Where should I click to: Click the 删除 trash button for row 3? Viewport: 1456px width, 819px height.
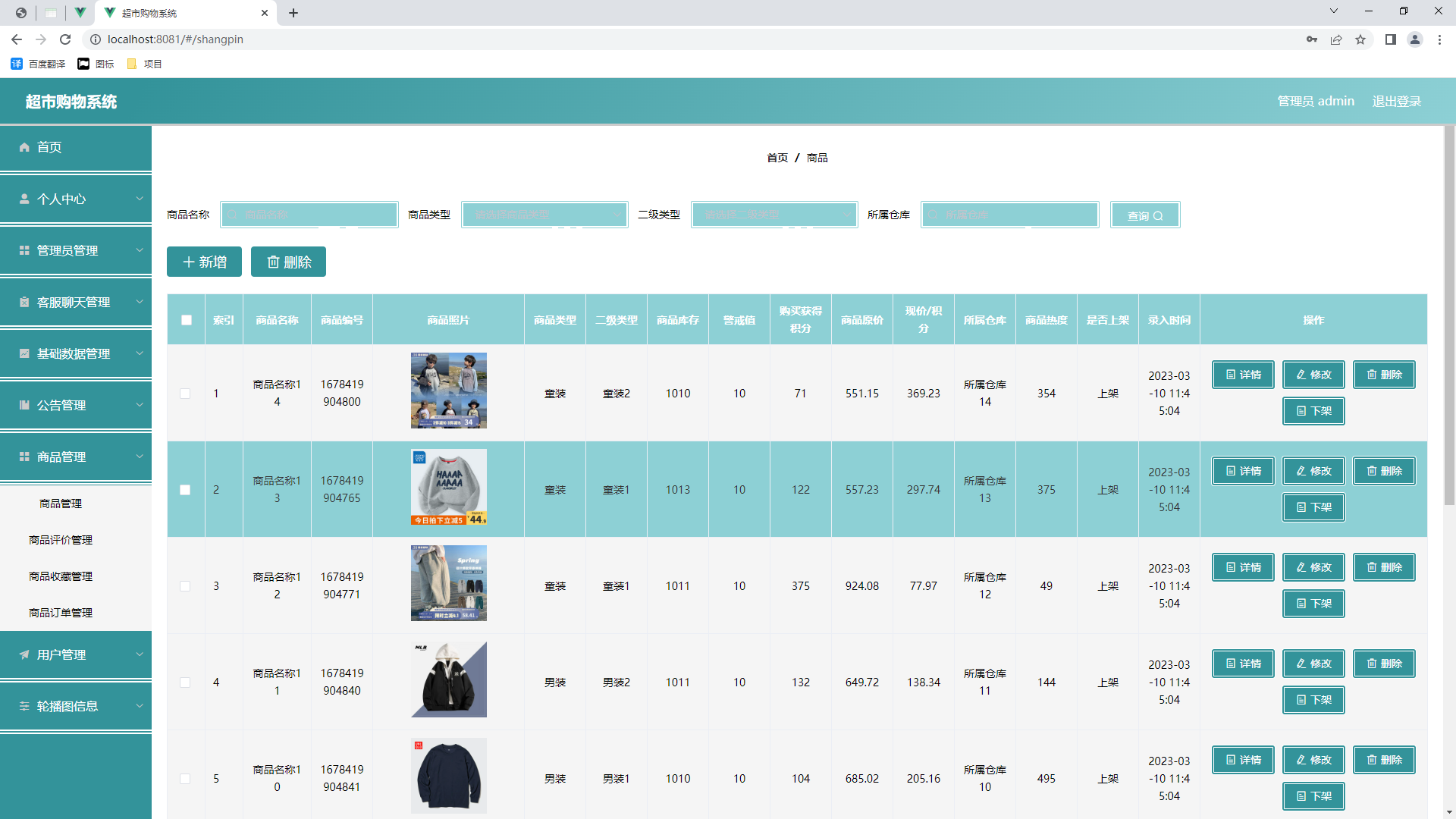point(1384,567)
